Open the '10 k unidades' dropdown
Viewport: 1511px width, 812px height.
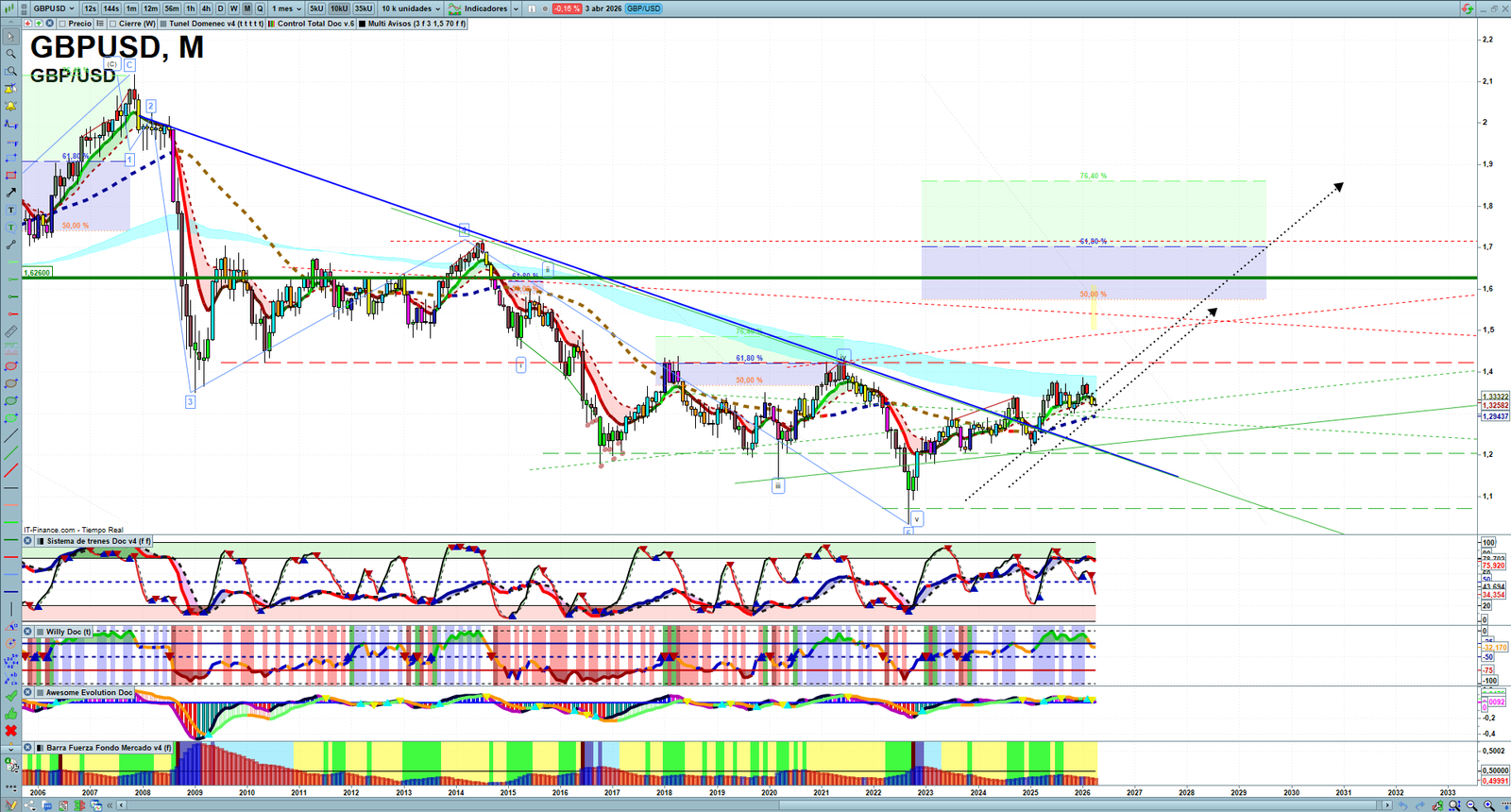pos(411,8)
